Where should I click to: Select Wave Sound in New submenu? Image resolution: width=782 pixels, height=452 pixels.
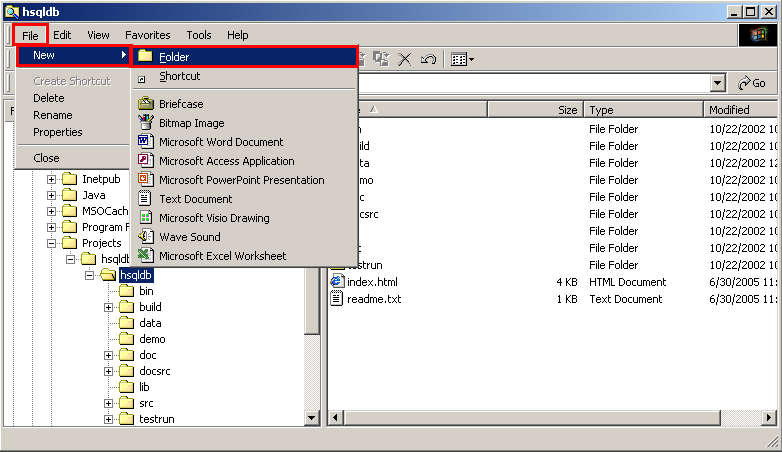[x=189, y=237]
